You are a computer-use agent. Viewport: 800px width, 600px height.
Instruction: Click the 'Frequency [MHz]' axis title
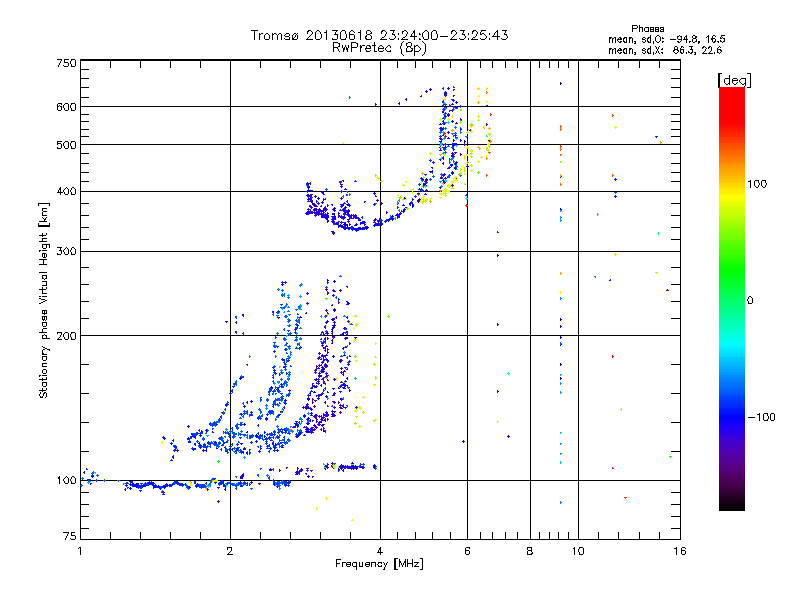(x=379, y=564)
